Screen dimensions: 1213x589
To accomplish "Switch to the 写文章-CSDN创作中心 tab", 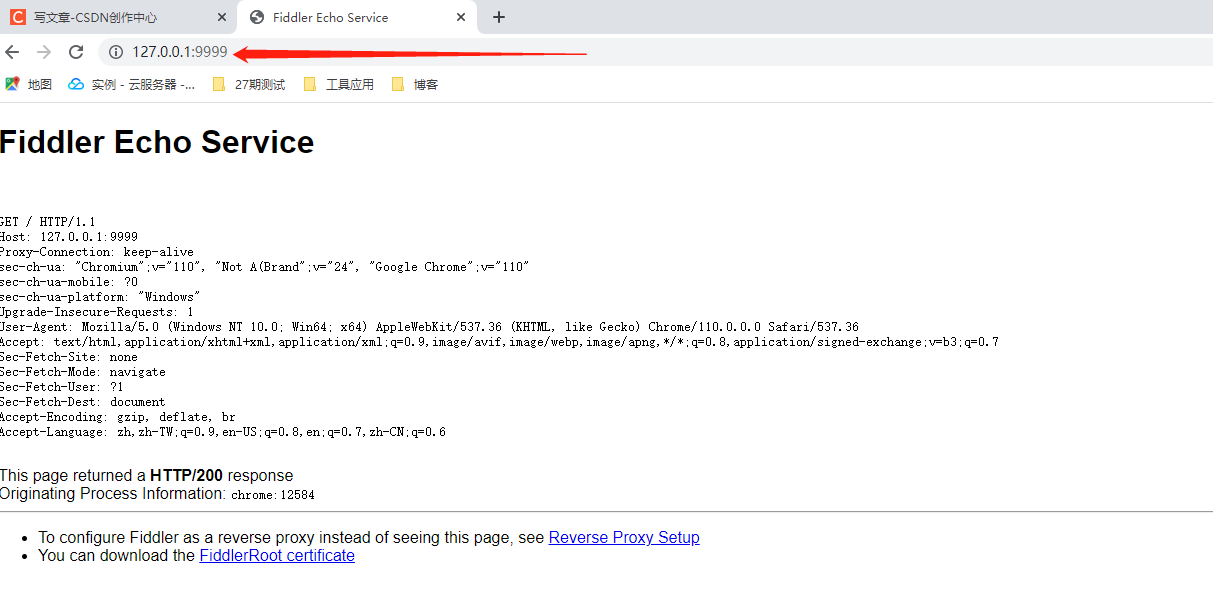I will pyautogui.click(x=119, y=17).
